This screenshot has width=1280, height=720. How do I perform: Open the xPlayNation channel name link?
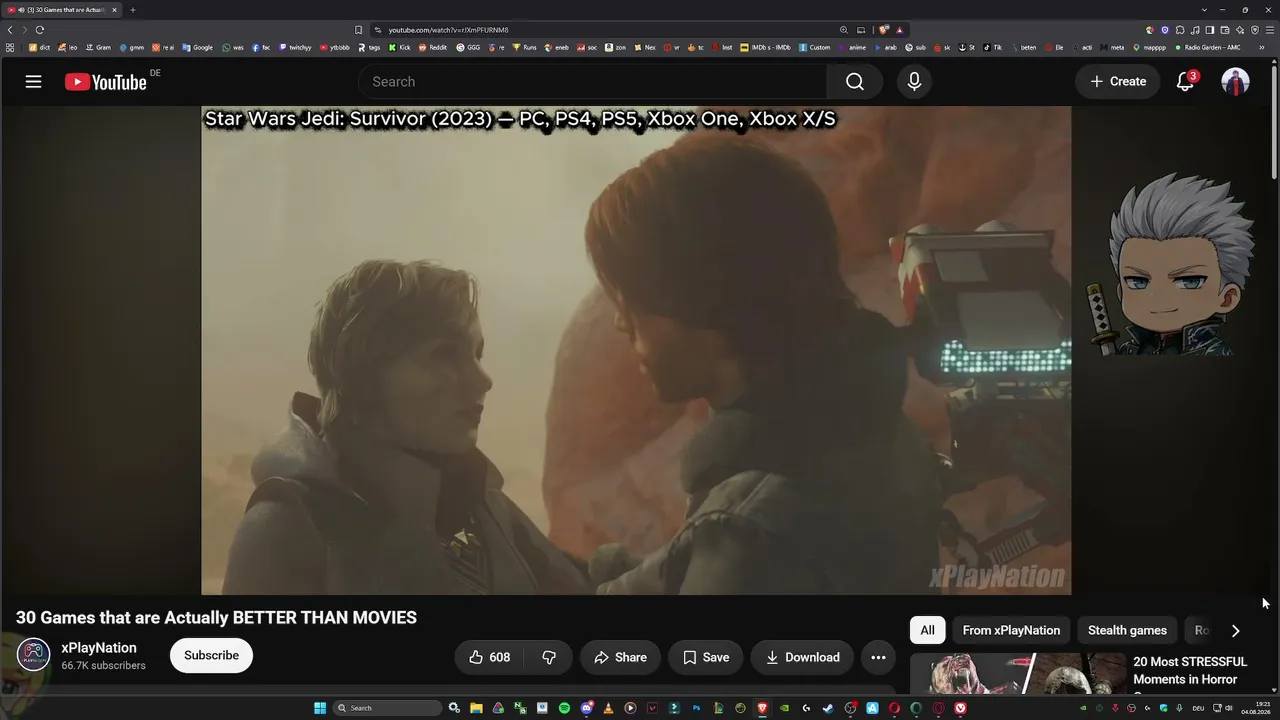(99, 648)
